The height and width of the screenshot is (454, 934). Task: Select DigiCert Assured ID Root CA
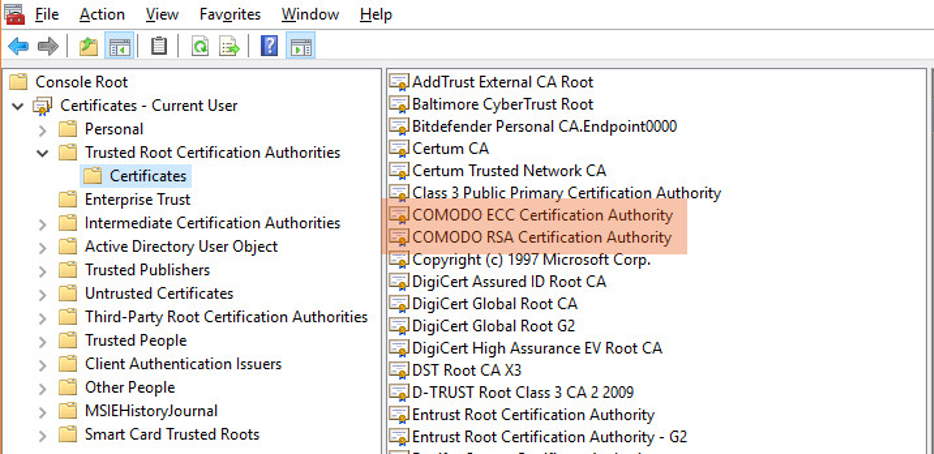coord(509,281)
